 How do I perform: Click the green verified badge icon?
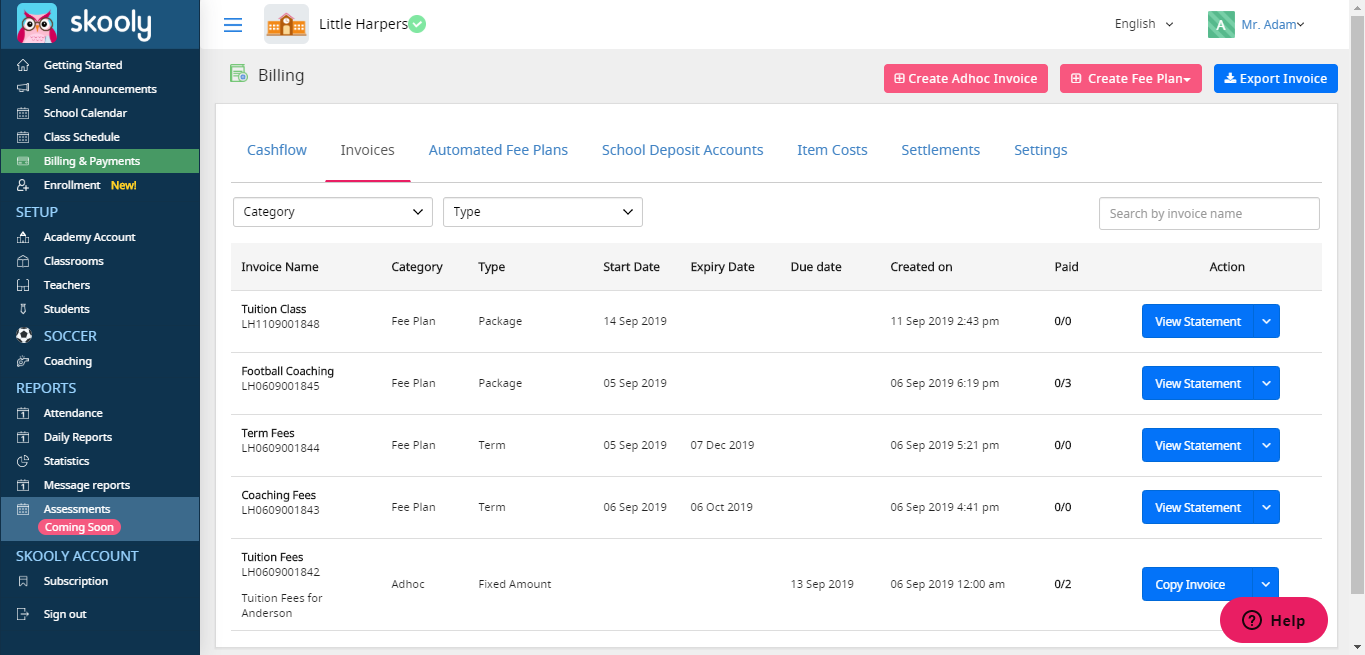[x=417, y=24]
